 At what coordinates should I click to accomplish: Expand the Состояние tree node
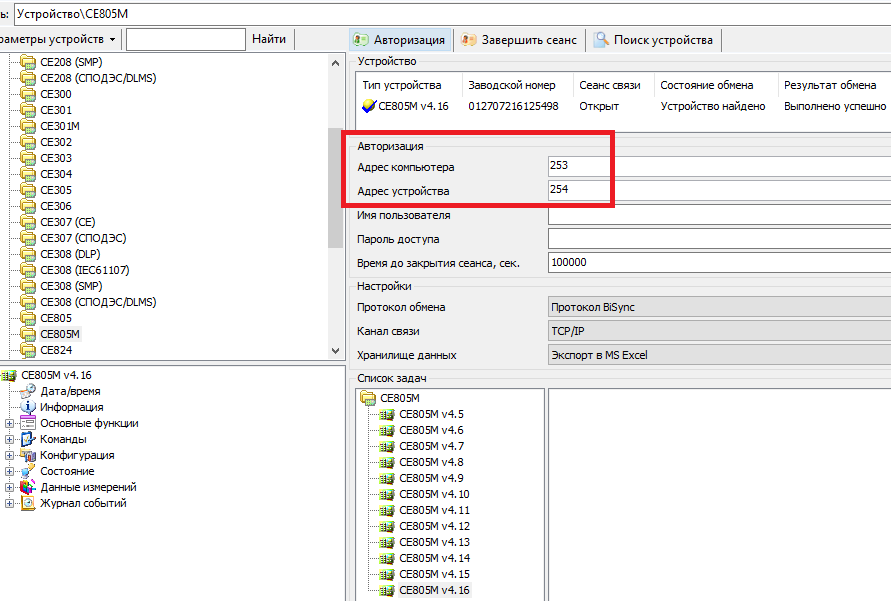(x=10, y=471)
